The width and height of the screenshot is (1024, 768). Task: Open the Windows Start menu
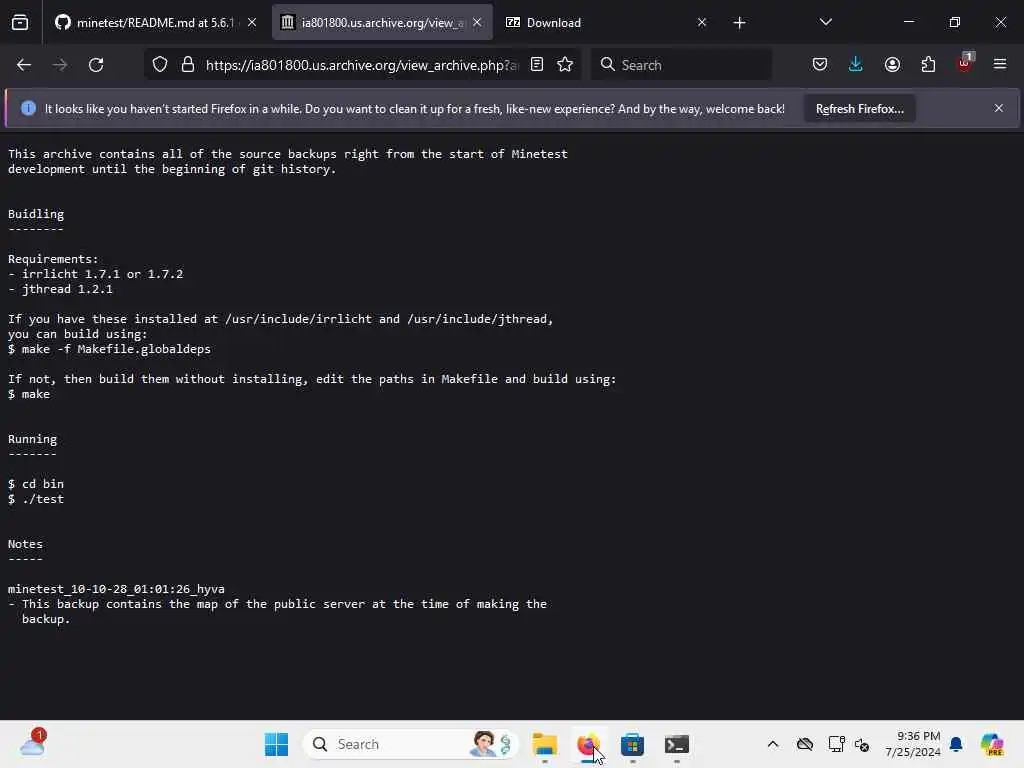(276, 744)
